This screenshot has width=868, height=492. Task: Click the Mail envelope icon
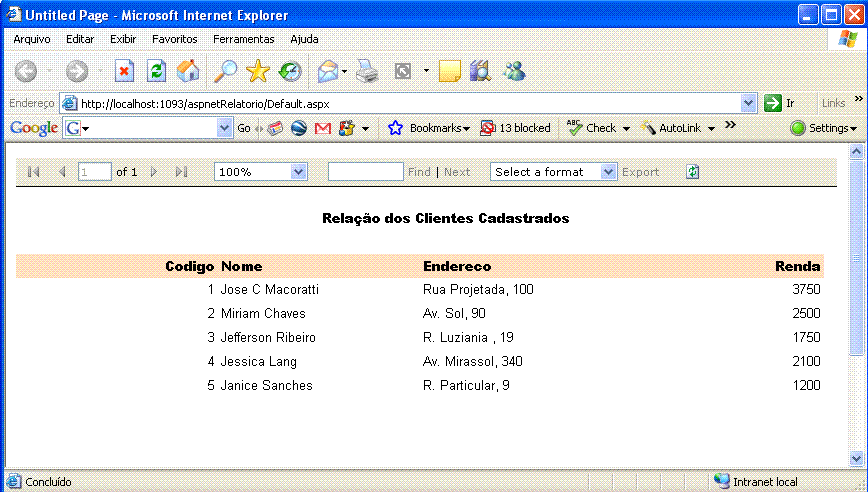(x=328, y=71)
